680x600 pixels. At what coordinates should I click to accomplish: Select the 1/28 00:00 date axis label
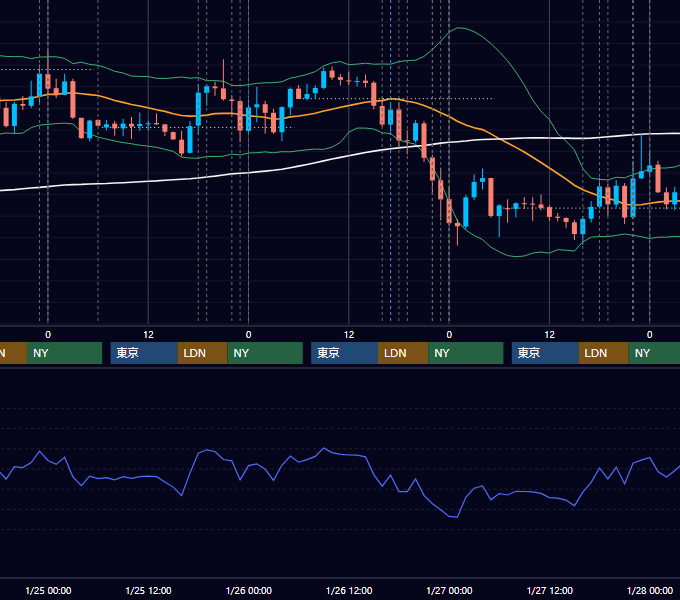650,590
